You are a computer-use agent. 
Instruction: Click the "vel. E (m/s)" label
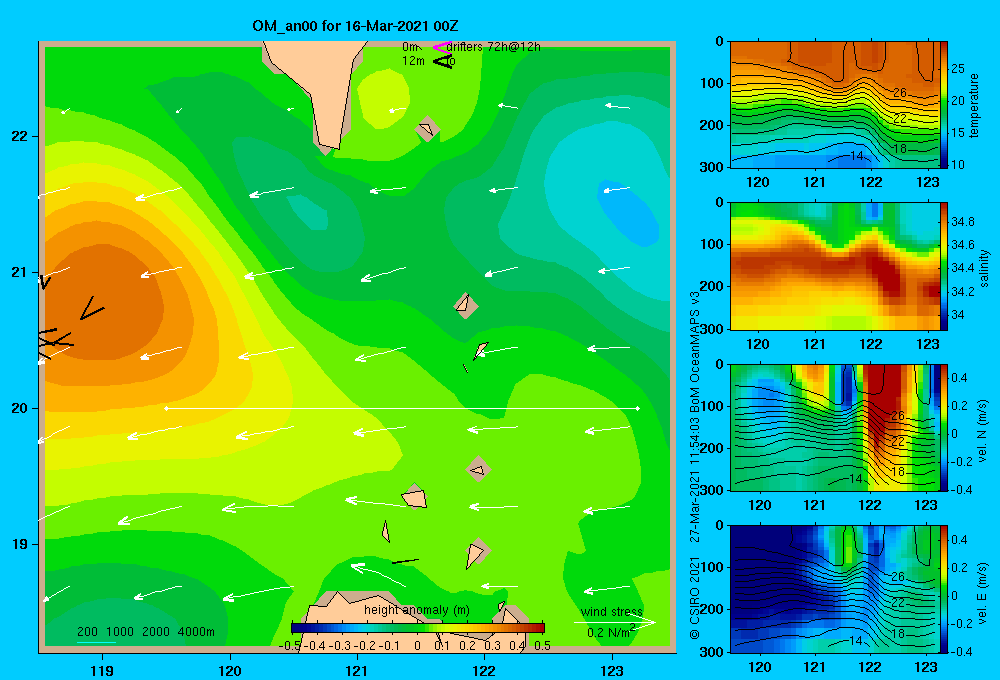[982, 592]
